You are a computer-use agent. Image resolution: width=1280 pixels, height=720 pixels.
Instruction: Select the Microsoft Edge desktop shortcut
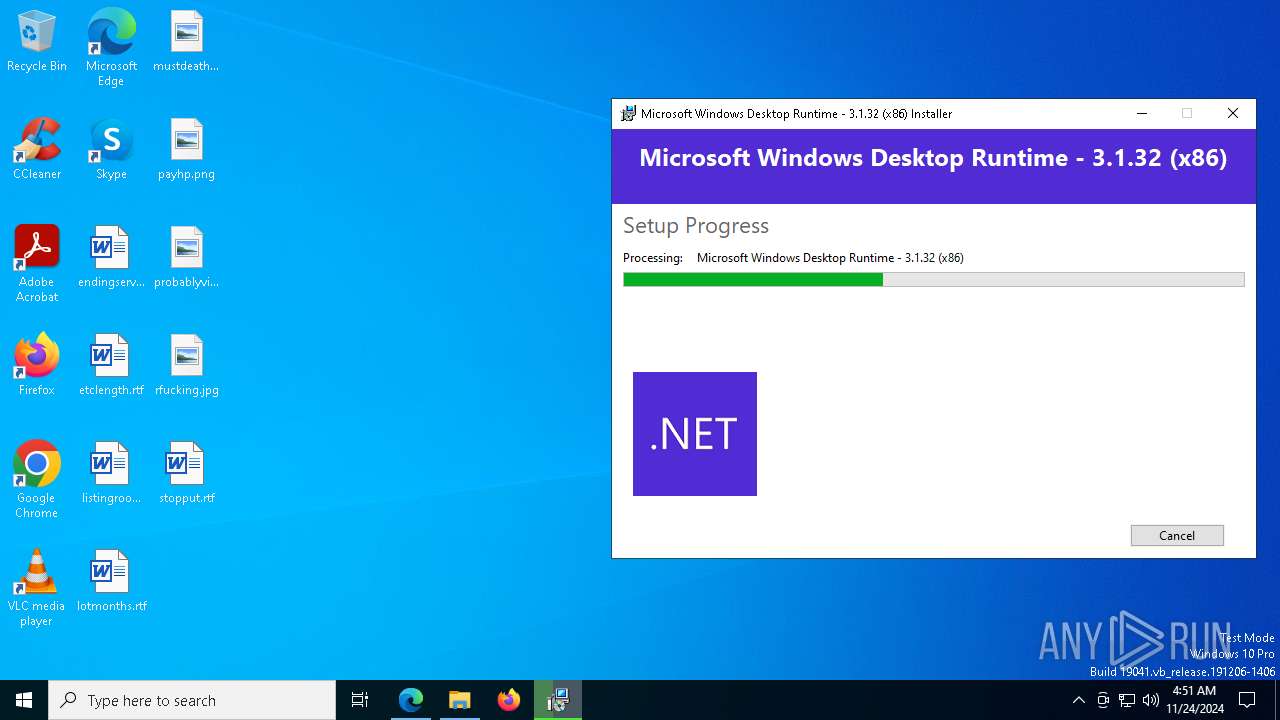click(111, 47)
